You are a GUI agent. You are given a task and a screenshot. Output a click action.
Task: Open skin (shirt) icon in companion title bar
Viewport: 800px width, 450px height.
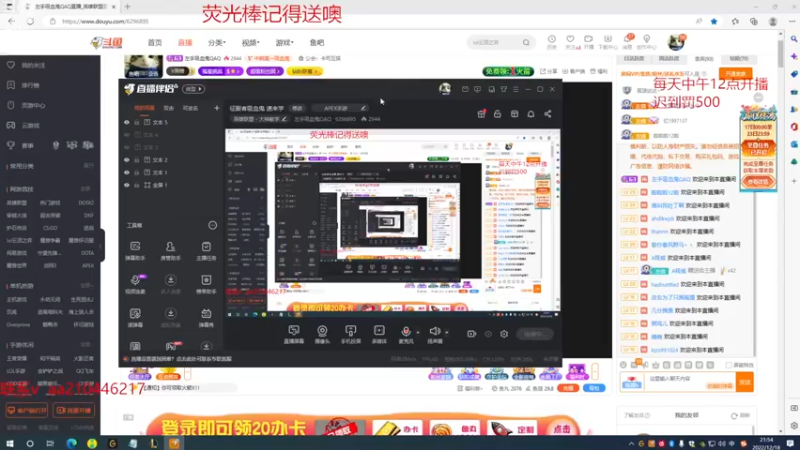pos(504,89)
